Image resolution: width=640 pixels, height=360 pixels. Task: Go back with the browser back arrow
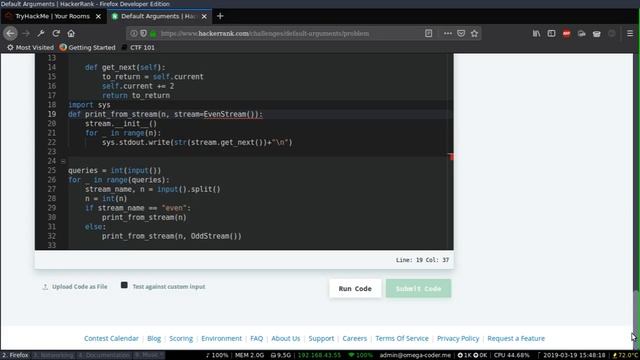[11, 33]
